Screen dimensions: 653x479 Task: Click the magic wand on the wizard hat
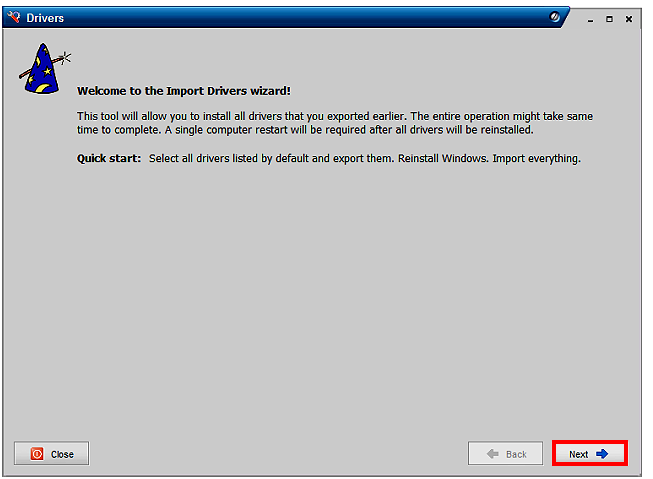(x=45, y=66)
